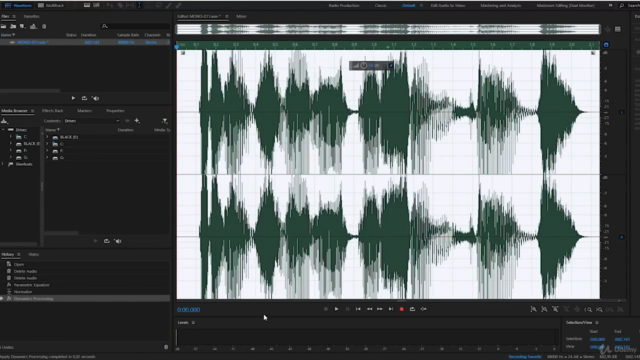Click the overview navigator waveform strip

point(388,29)
